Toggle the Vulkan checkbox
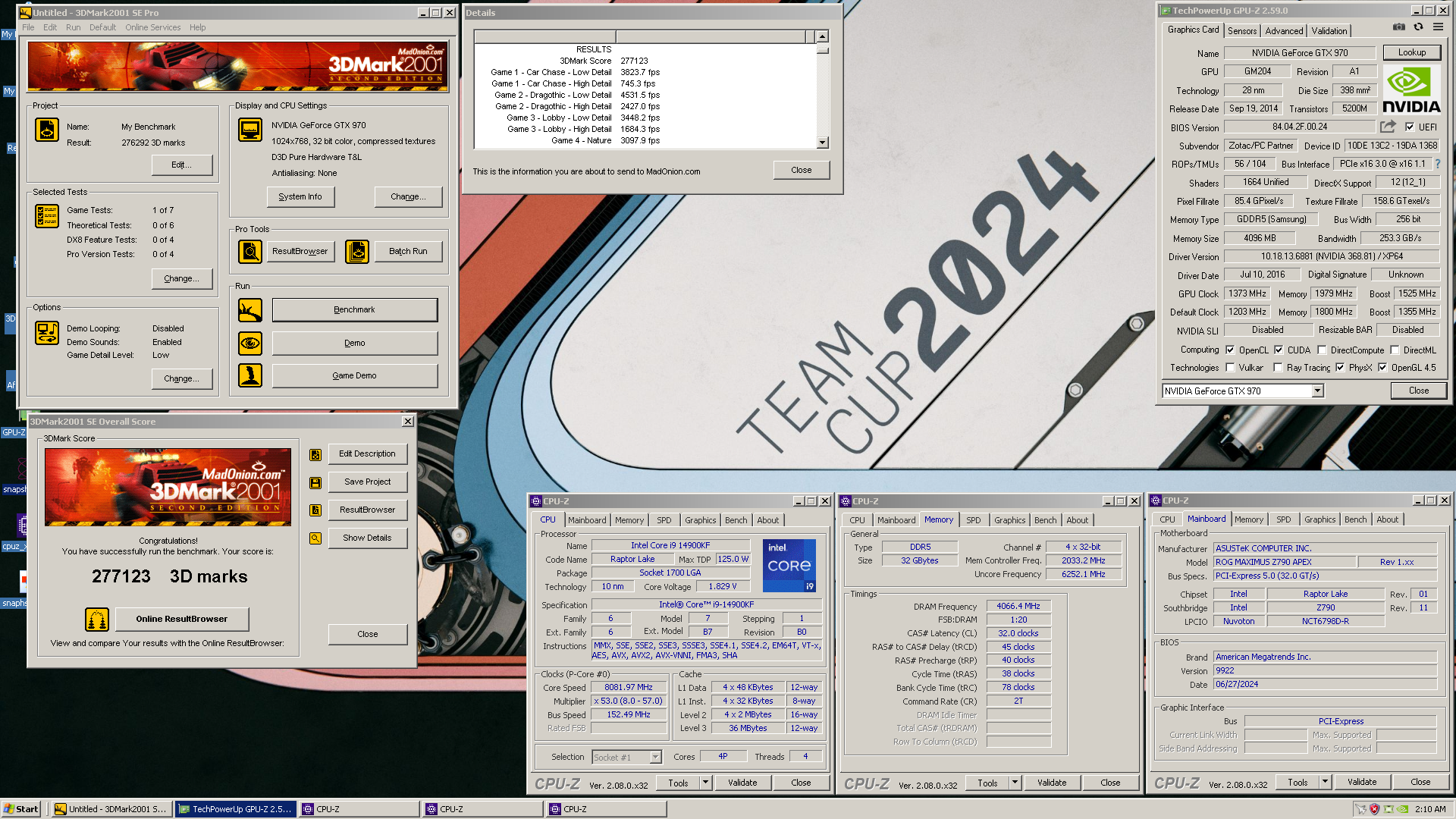This screenshot has height=819, width=1456. (1229, 368)
